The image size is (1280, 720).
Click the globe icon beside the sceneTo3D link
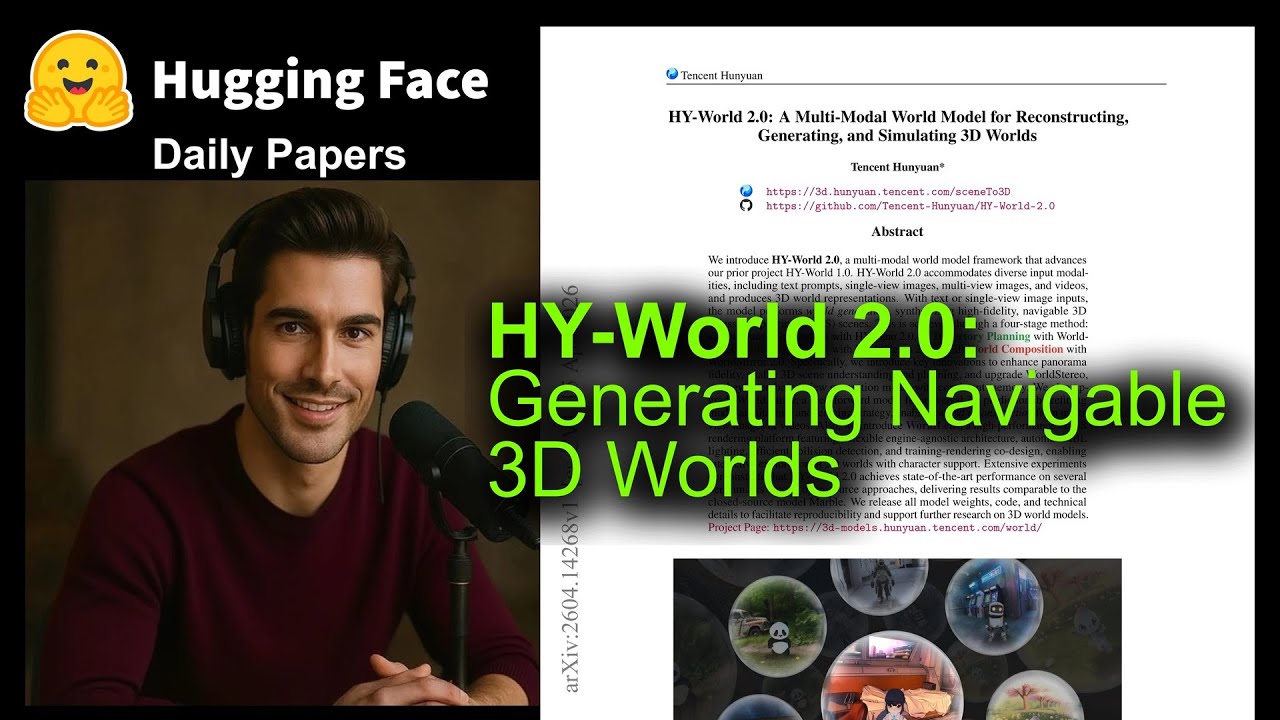click(745, 191)
